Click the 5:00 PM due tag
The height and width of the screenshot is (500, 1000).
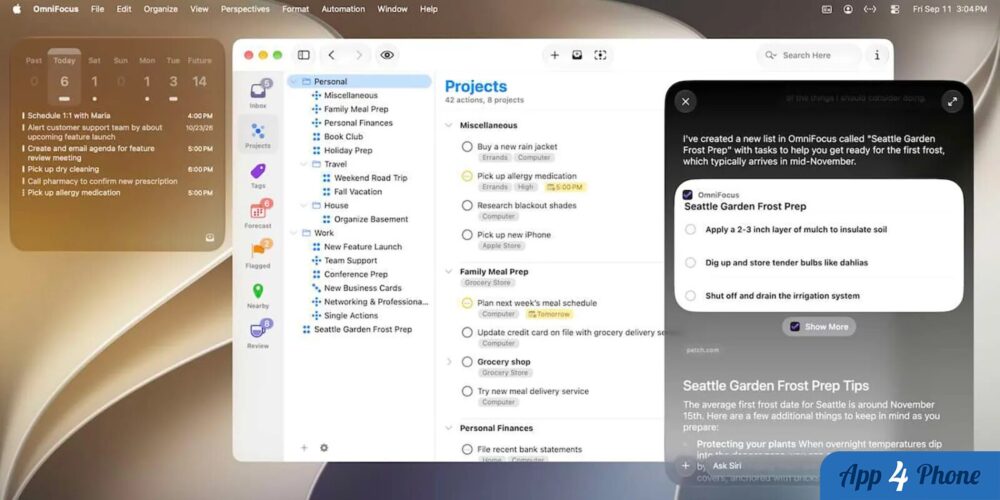coord(564,188)
